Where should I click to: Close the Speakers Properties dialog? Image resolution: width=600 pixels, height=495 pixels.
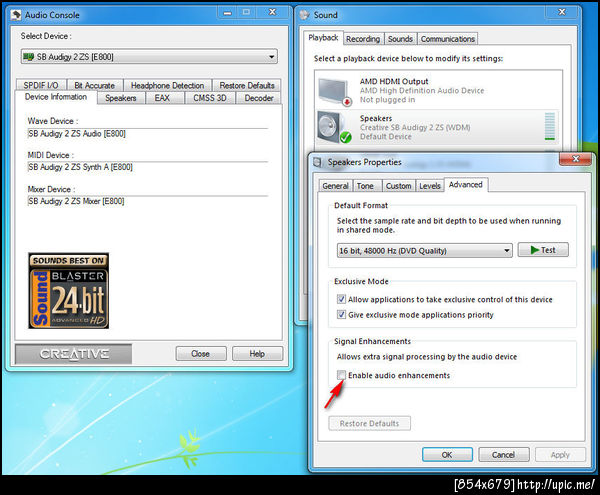point(575,158)
